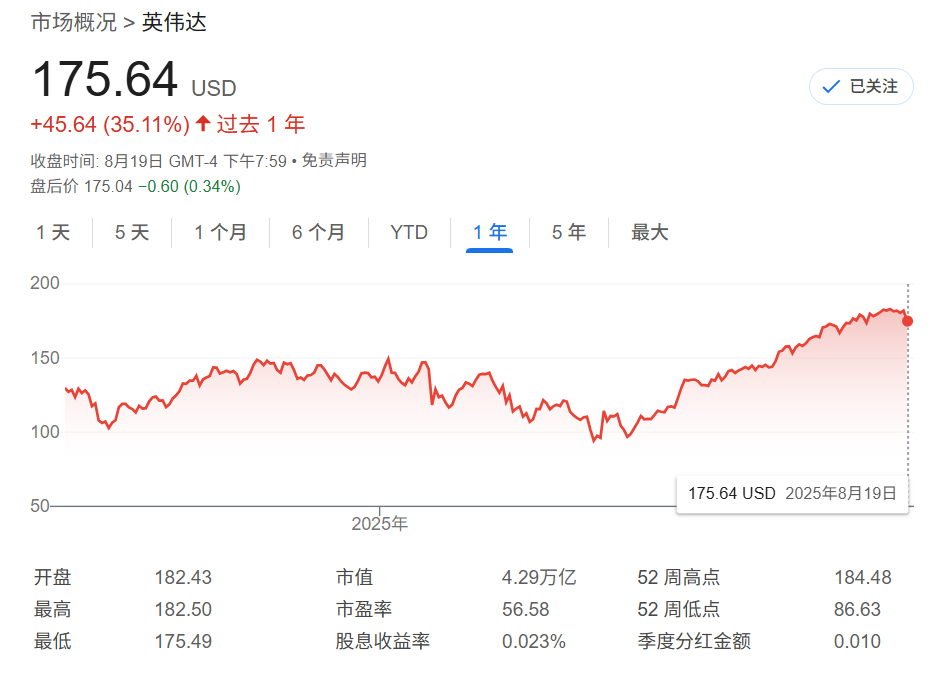
Task: Click the 150 y-axis label
Action: pyautogui.click(x=45, y=358)
